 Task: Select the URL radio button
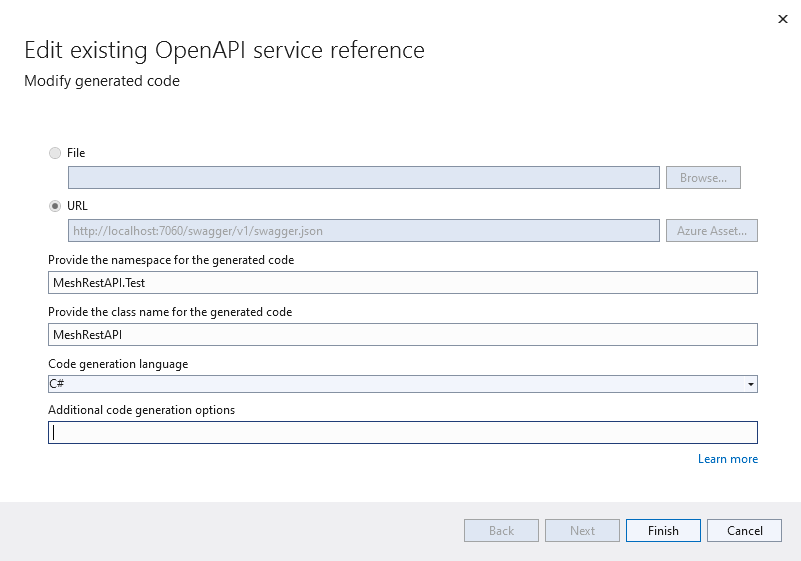(55, 206)
